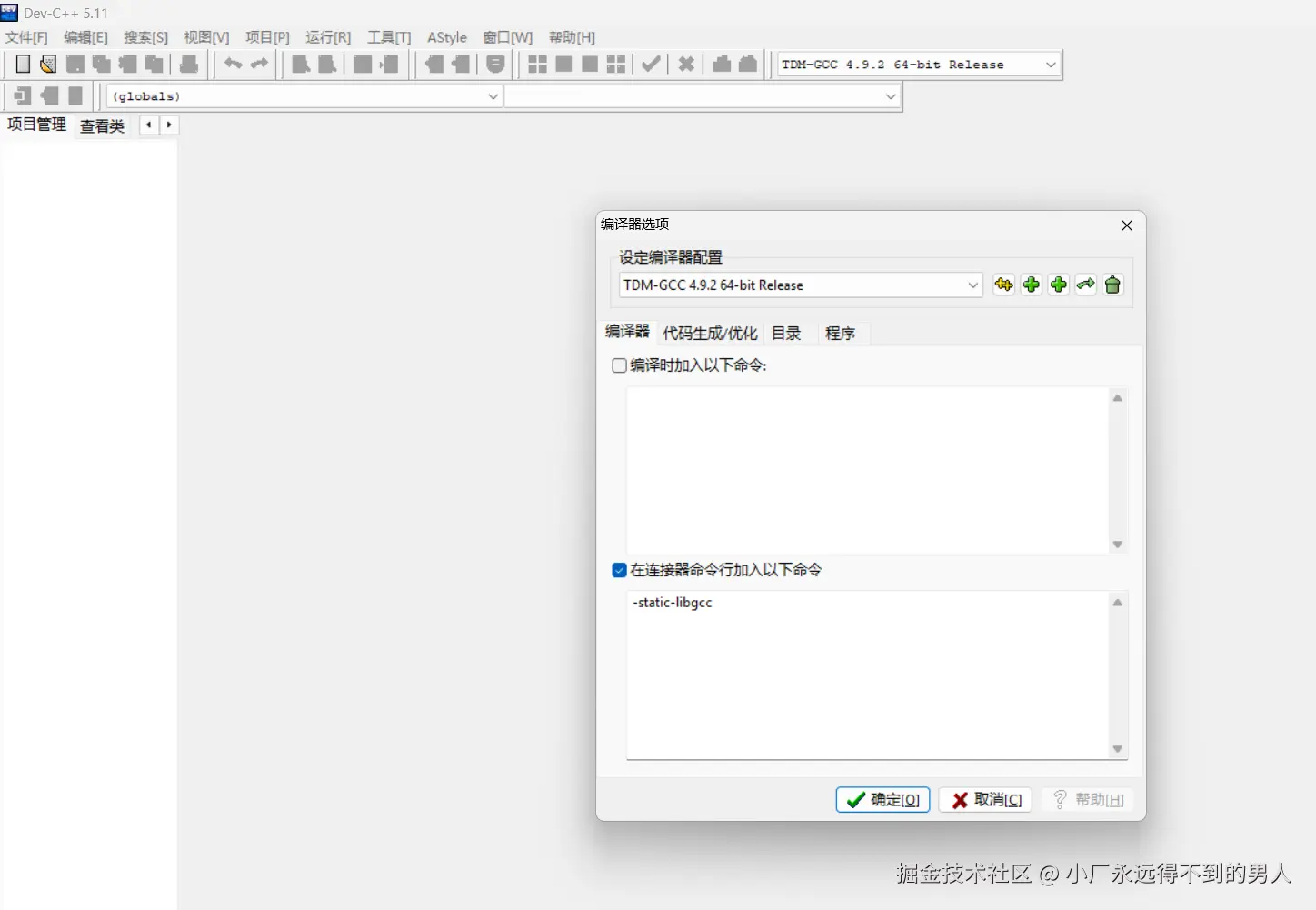Switch to the 代码生成/优化 tab

[710, 334]
